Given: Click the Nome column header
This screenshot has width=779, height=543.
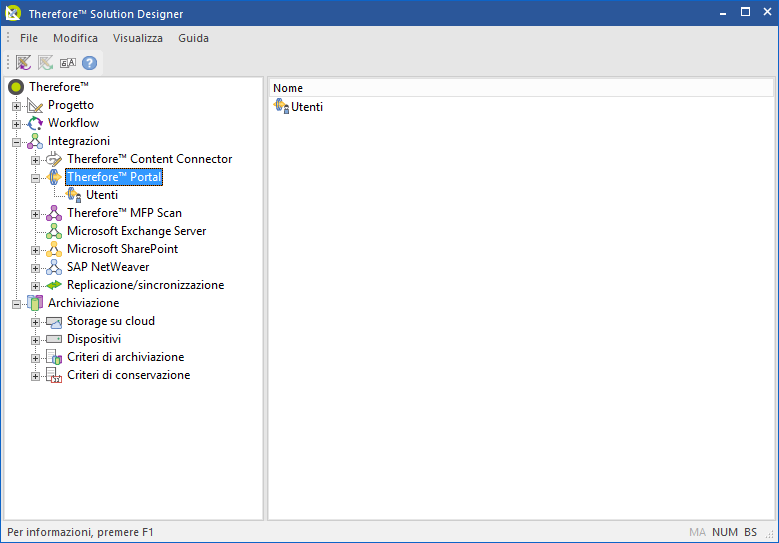Looking at the screenshot, I should (521, 88).
